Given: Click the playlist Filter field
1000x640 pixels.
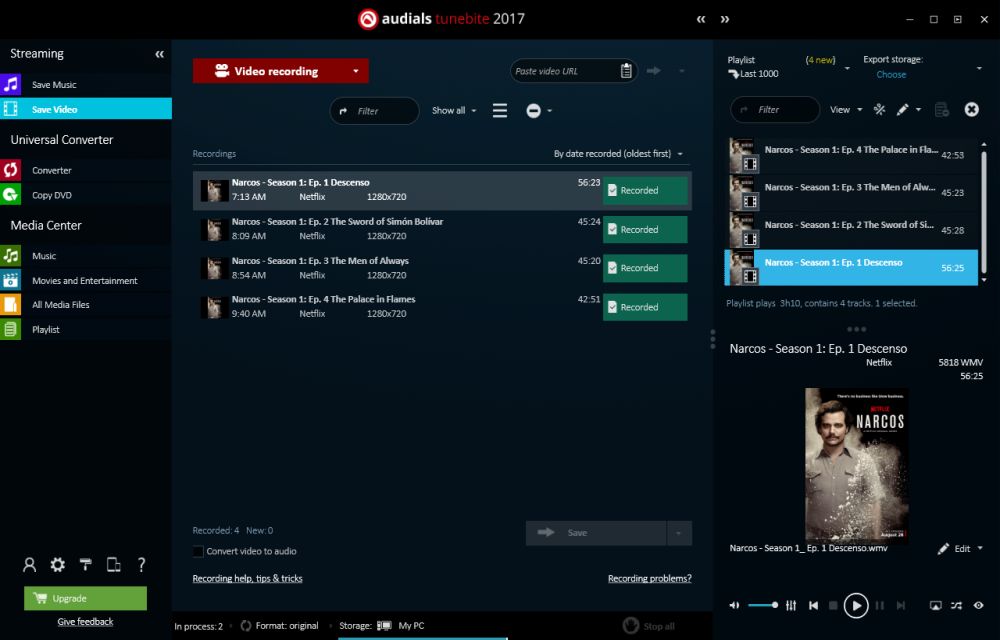Looking at the screenshot, I should (x=775, y=110).
